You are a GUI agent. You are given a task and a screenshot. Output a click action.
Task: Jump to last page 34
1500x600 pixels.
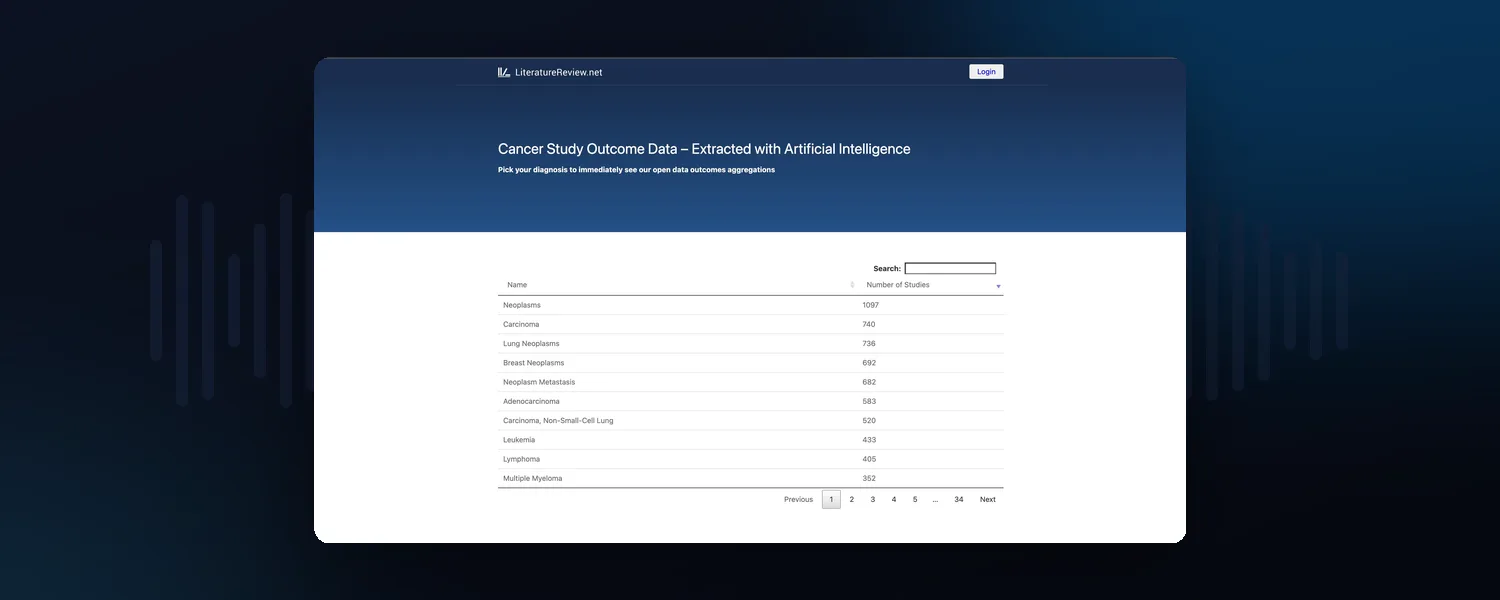tap(959, 499)
